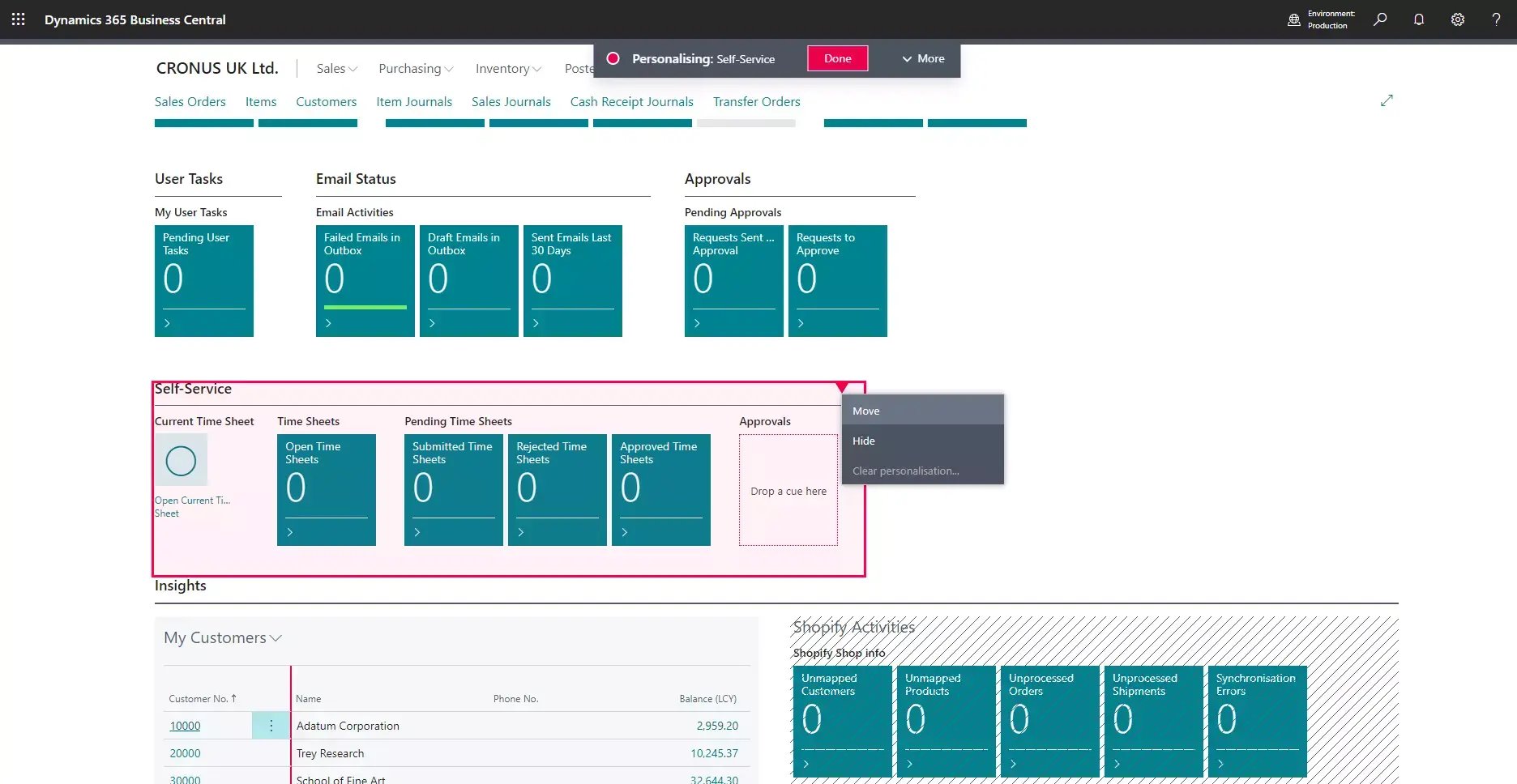Click the Unprocessed Shipments tile
Viewport: 1517px width, 784px height.
pos(1154,722)
